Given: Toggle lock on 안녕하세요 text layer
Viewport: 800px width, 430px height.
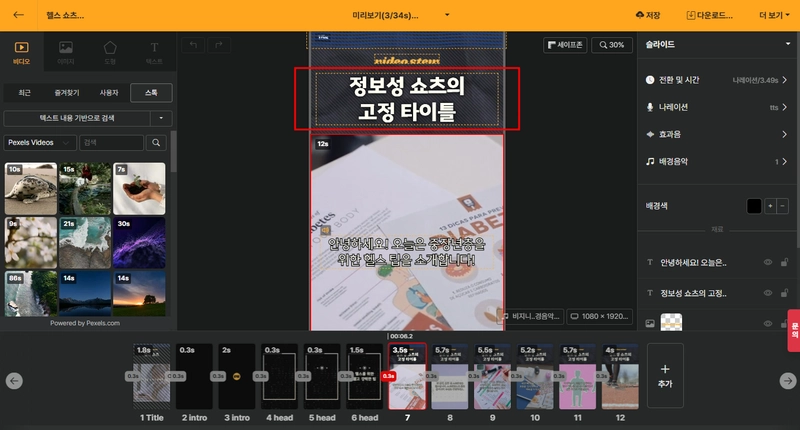Looking at the screenshot, I should 784,262.
